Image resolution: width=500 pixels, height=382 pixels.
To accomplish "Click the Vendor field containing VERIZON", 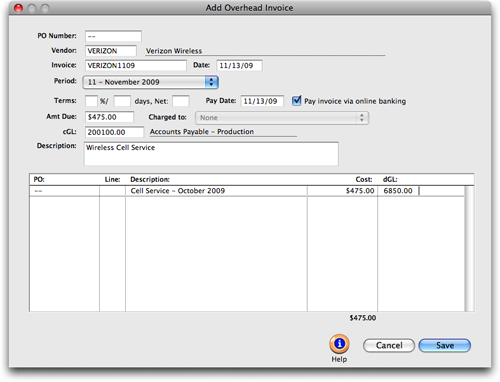I will [x=111, y=51].
